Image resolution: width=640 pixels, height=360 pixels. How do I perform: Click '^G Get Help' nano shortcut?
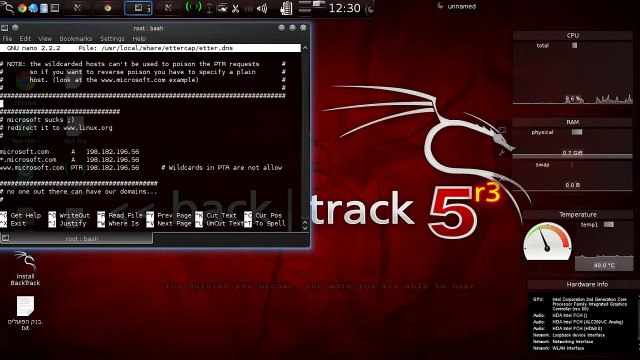click(x=20, y=216)
